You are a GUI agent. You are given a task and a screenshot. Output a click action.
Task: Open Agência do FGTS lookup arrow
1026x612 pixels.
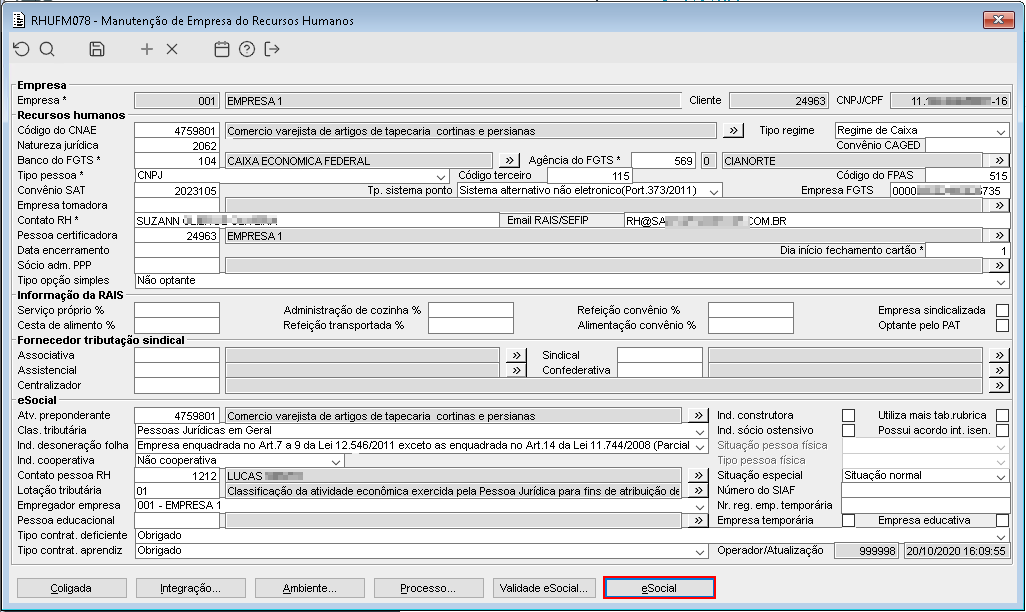(x=999, y=160)
